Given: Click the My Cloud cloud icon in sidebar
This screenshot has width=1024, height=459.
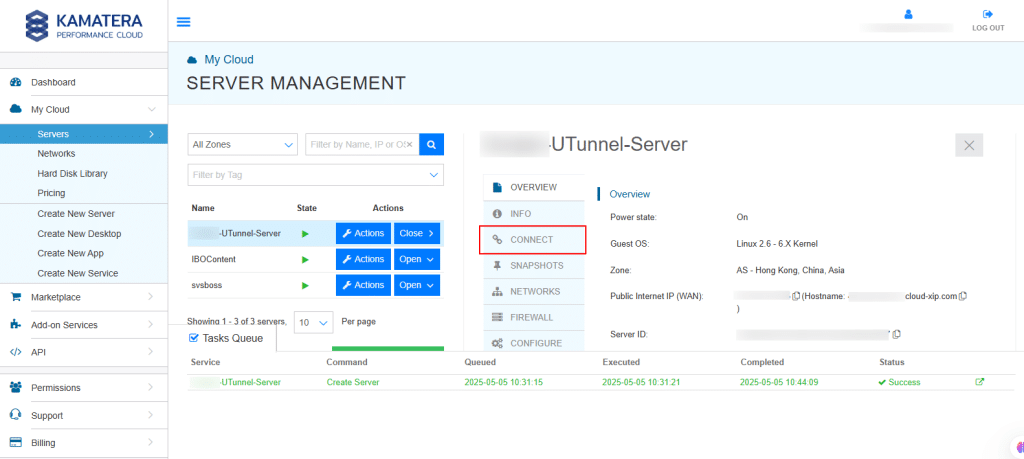Looking at the screenshot, I should pyautogui.click(x=16, y=110).
